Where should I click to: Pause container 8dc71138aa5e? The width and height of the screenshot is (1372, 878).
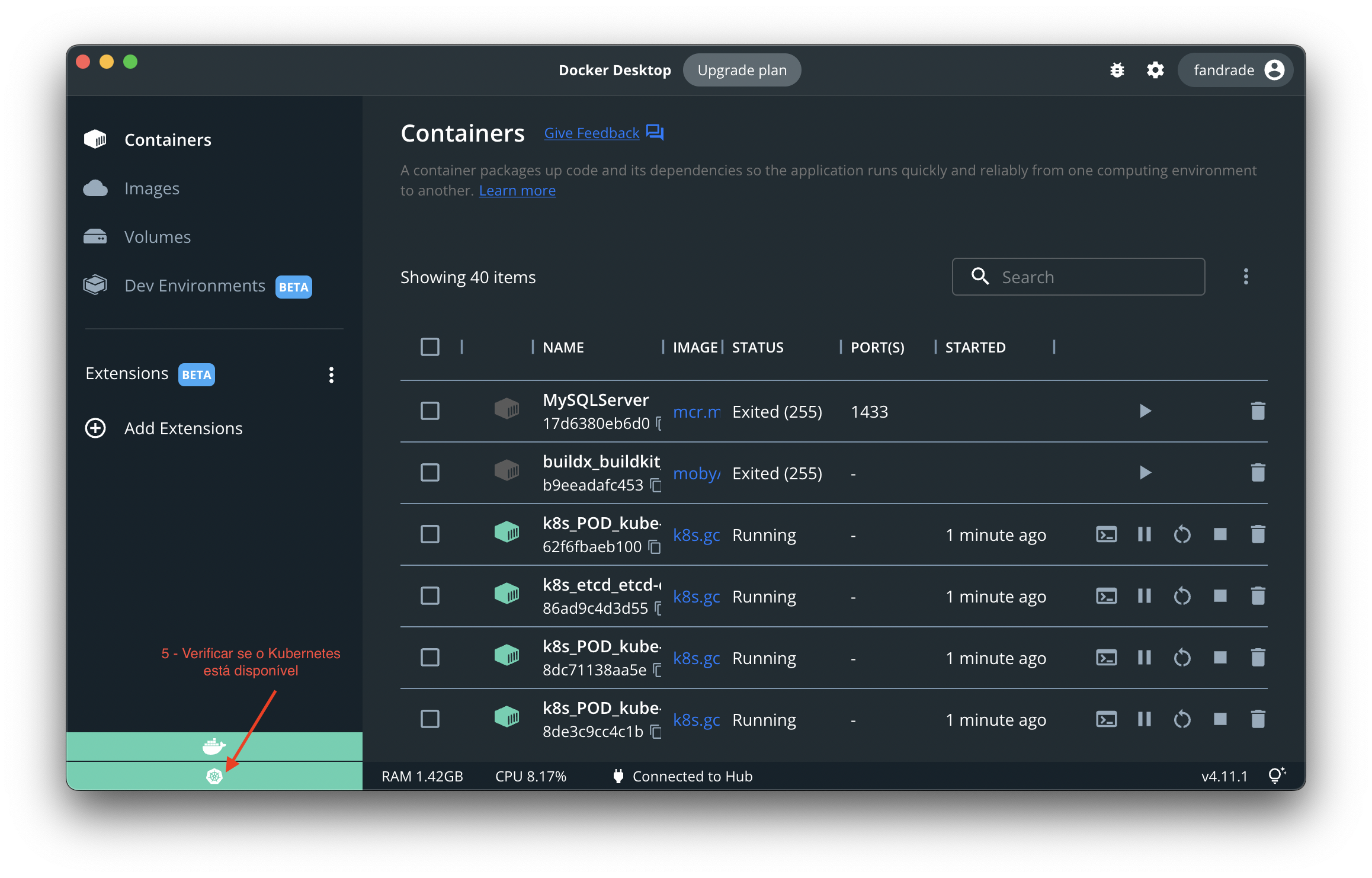1144,658
